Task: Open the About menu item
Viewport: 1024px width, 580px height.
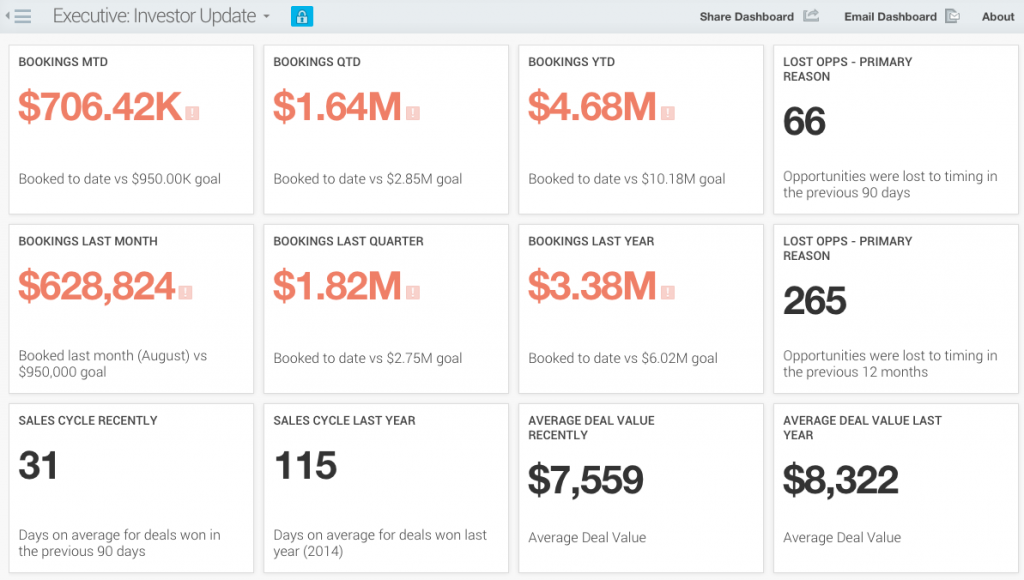Action: coord(998,16)
